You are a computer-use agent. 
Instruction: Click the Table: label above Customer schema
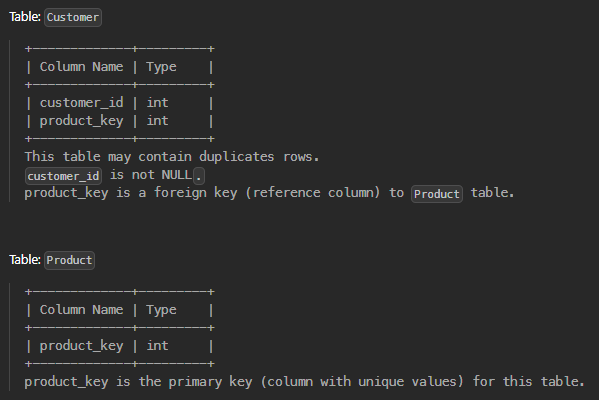[x=25, y=17]
